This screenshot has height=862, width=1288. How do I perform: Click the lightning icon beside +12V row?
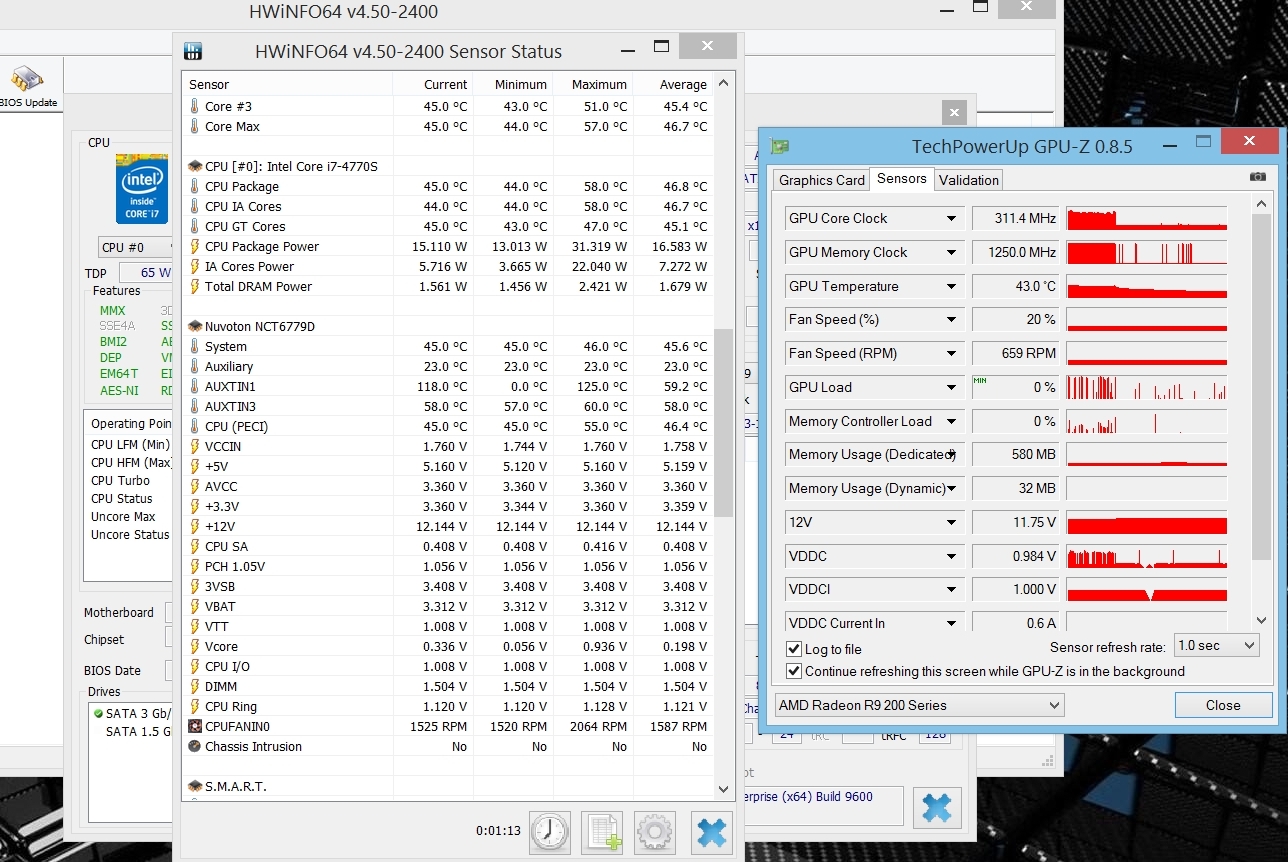[x=194, y=526]
